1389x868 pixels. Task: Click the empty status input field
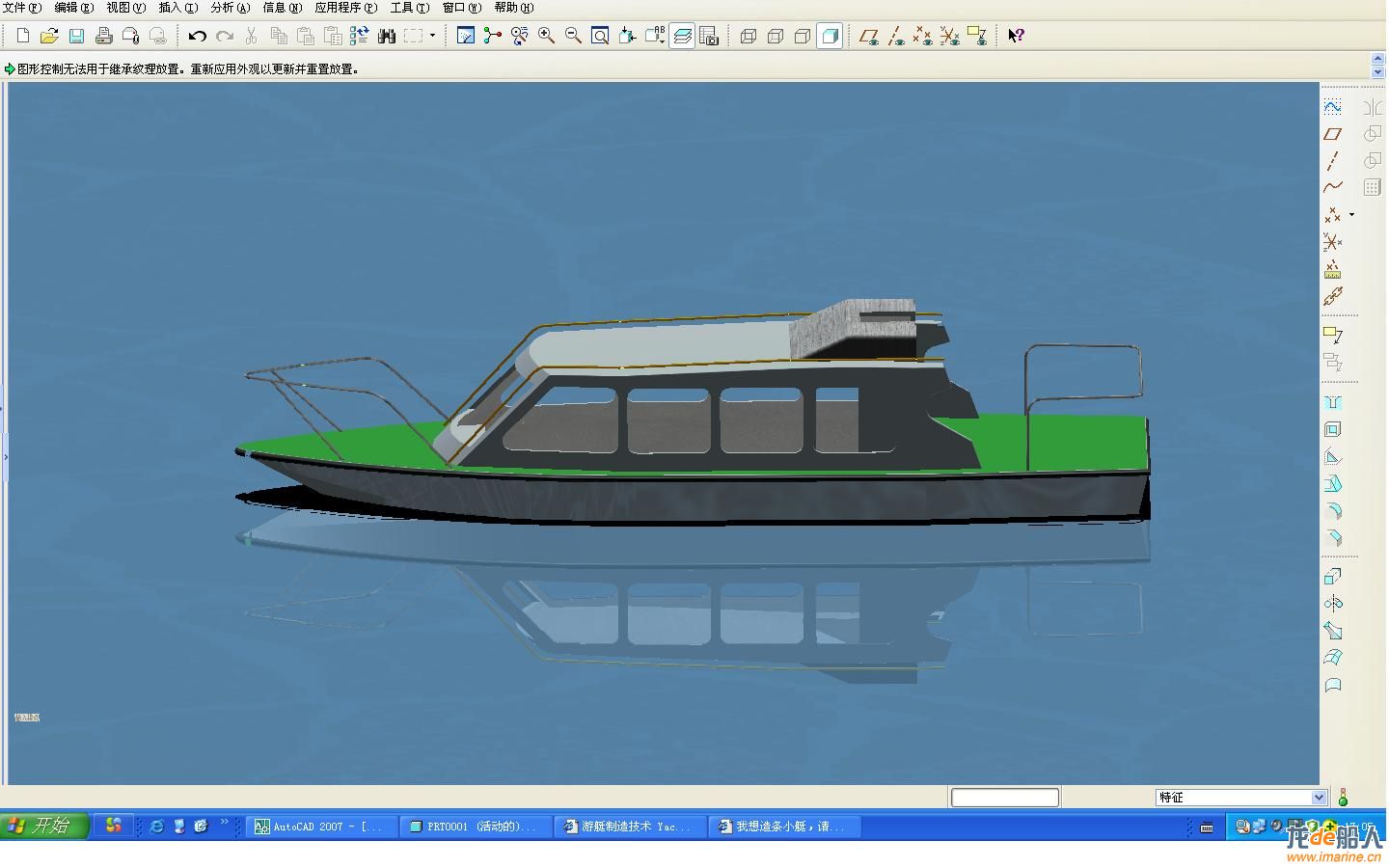[x=1005, y=798]
